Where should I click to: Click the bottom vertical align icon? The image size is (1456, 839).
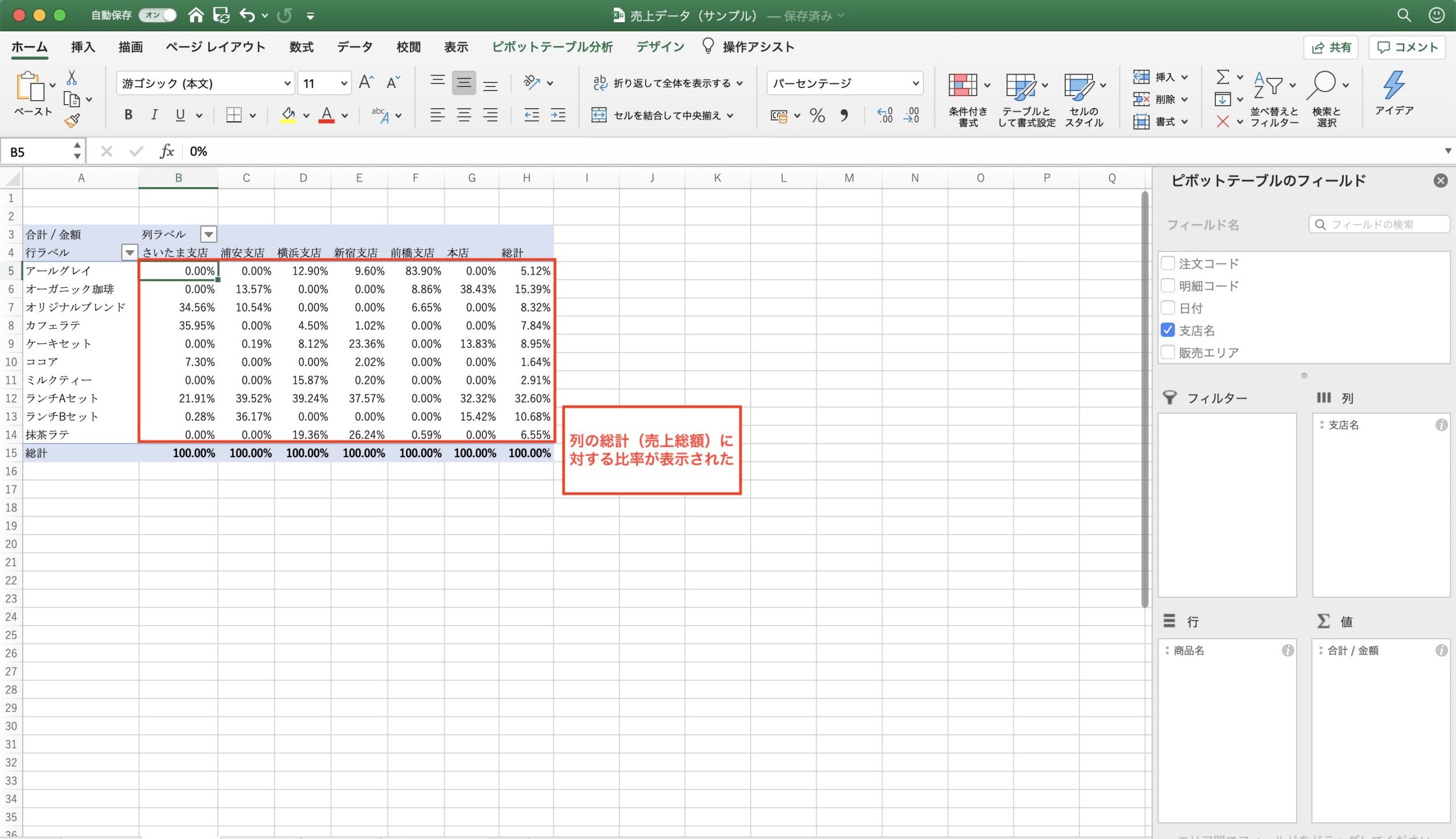(x=490, y=85)
